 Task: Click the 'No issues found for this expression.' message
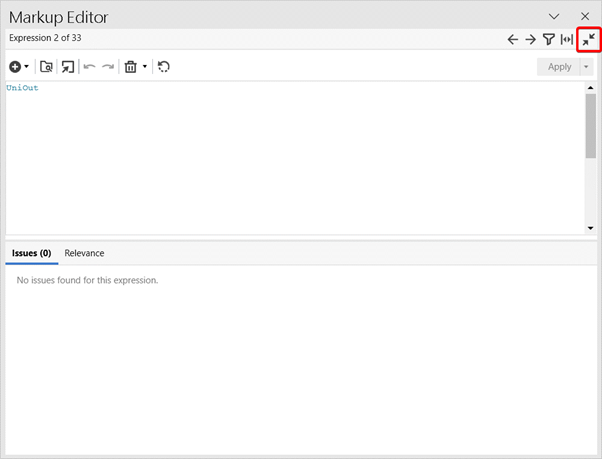click(x=87, y=280)
